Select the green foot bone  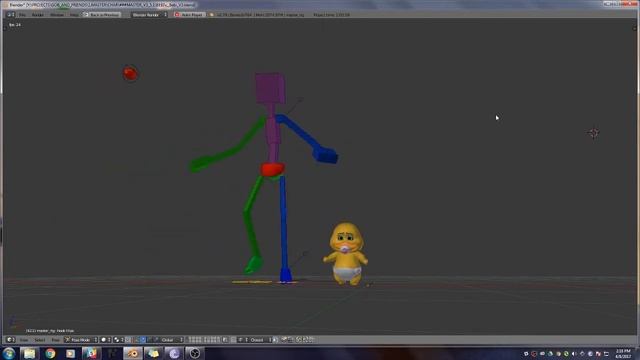pyautogui.click(x=253, y=264)
